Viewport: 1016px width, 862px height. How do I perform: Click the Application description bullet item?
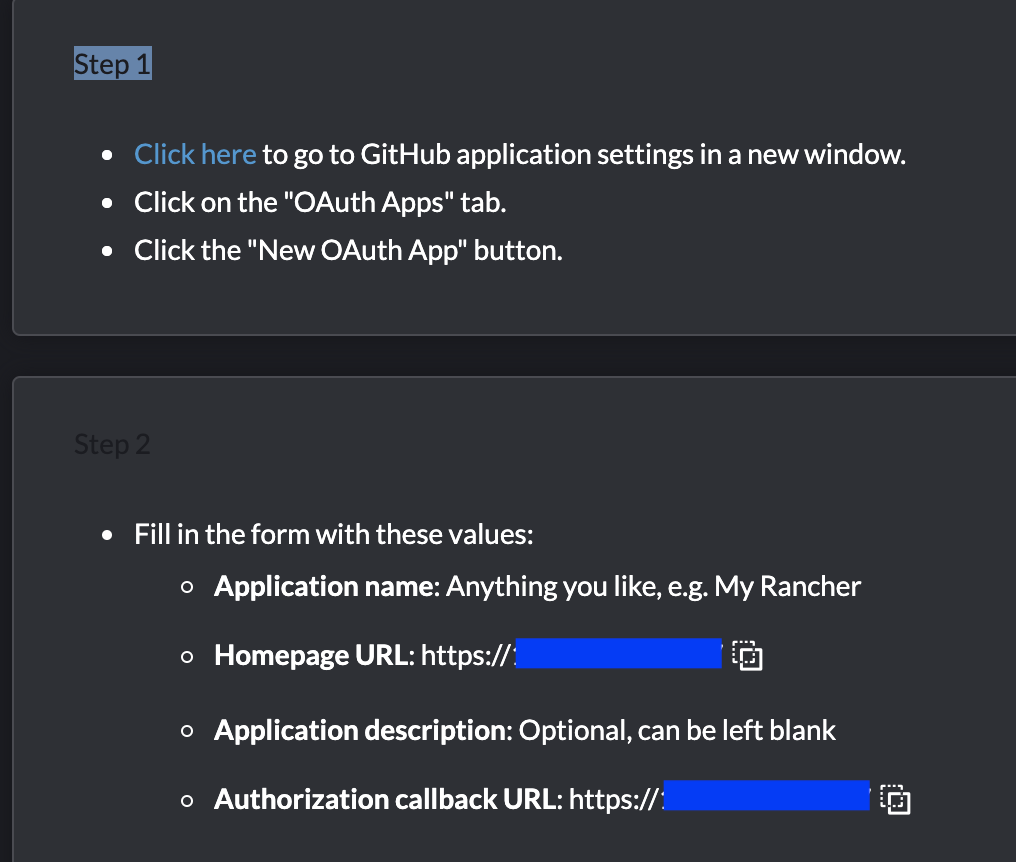[524, 730]
